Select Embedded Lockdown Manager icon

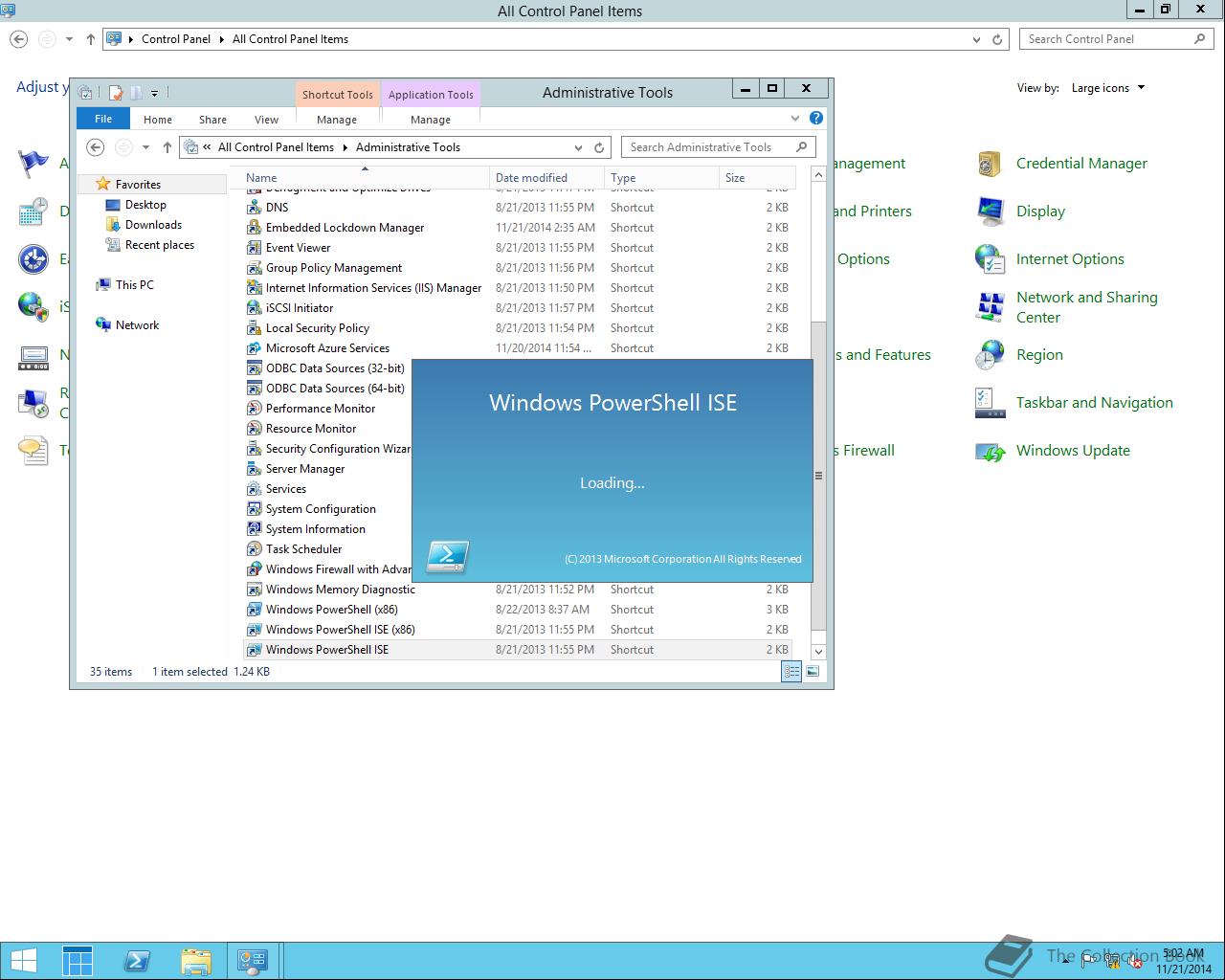tap(254, 227)
